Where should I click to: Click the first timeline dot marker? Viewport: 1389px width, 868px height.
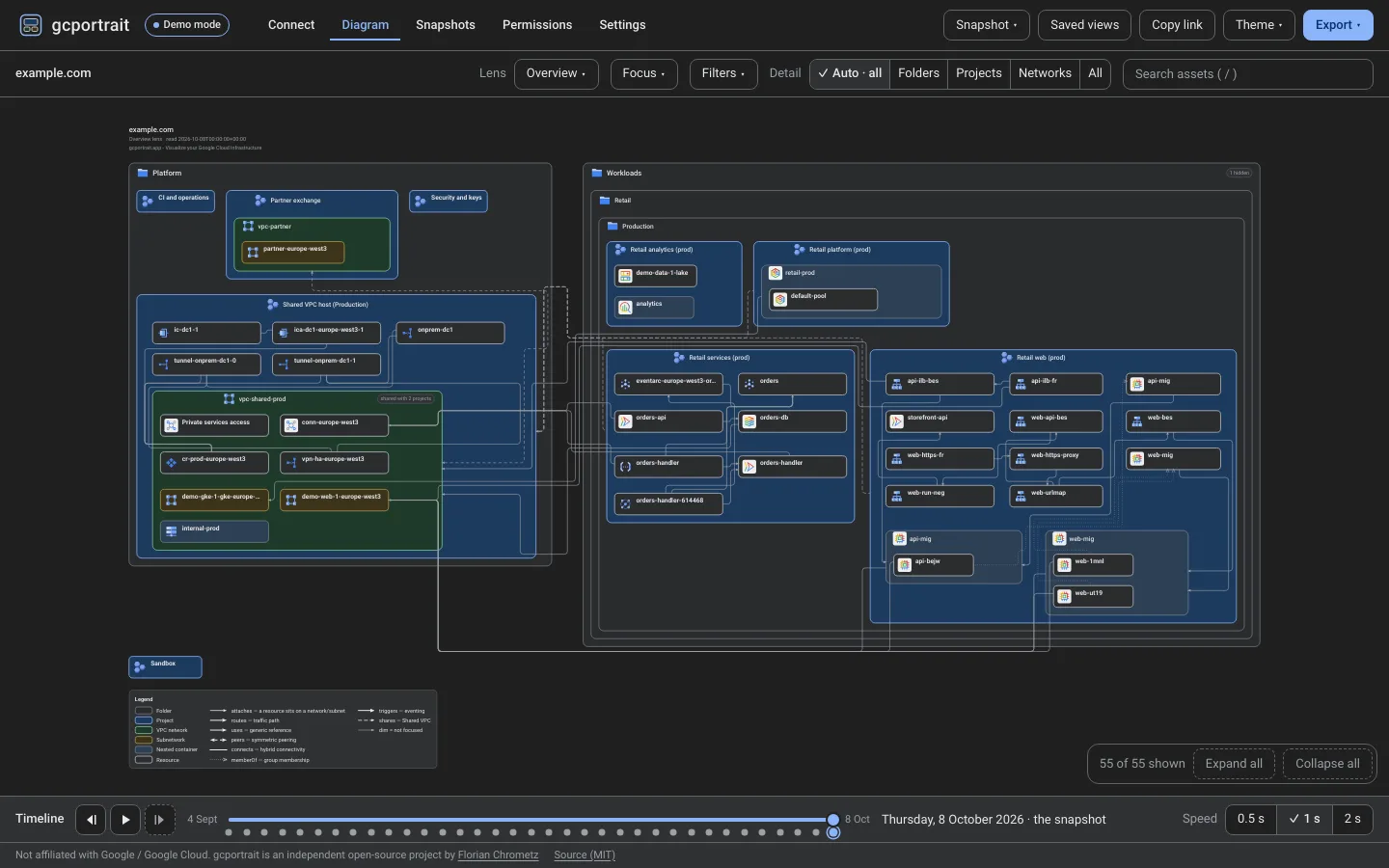click(229, 832)
